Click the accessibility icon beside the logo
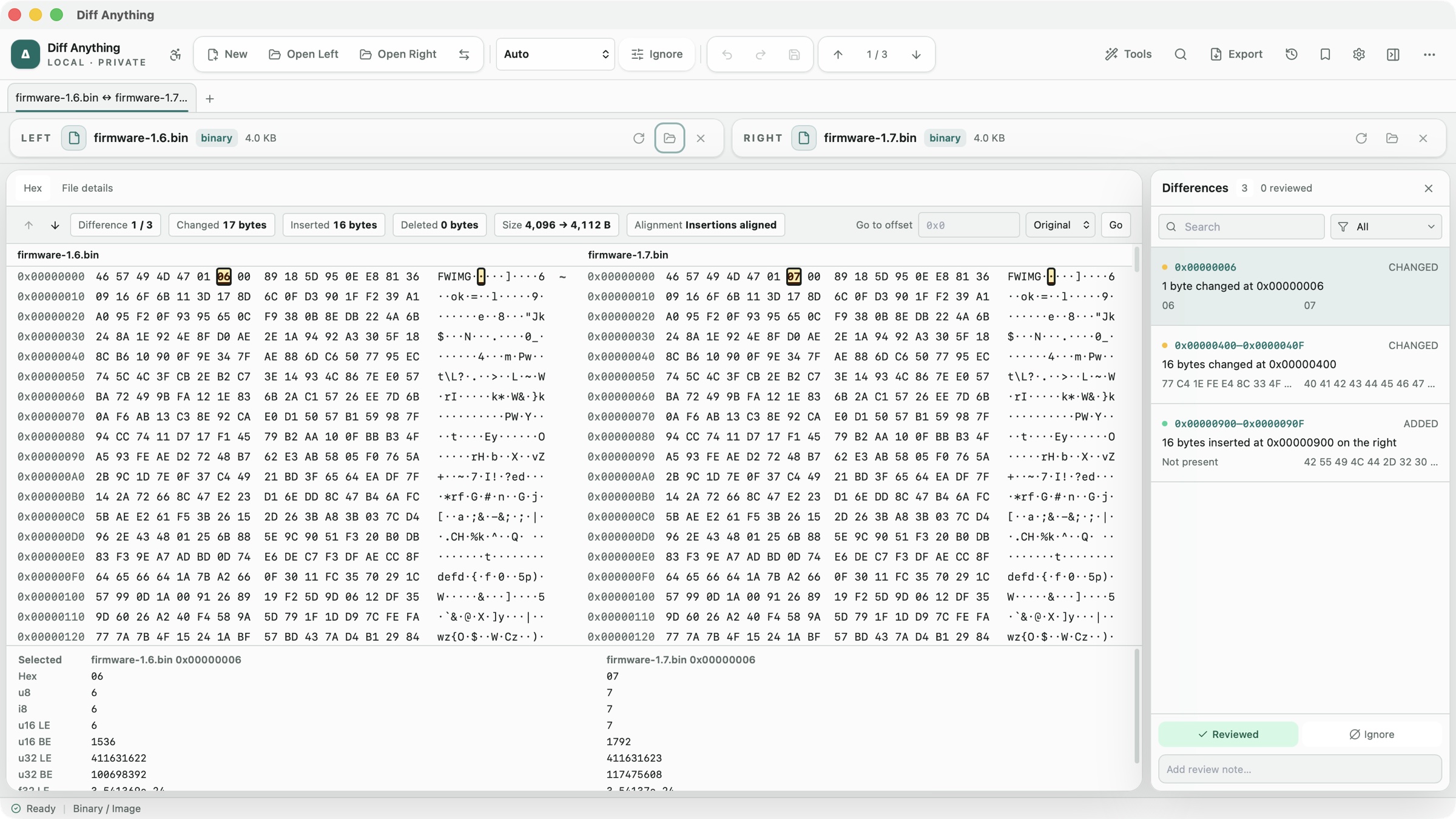1456x819 pixels. [x=175, y=55]
